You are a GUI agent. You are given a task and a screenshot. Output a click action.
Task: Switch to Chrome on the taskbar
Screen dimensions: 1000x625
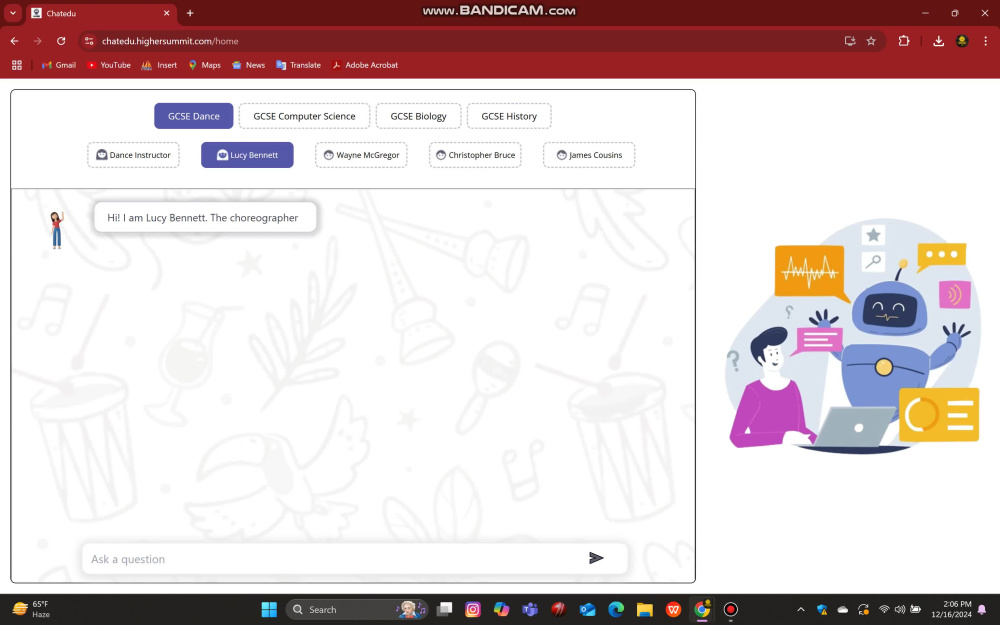pos(702,610)
